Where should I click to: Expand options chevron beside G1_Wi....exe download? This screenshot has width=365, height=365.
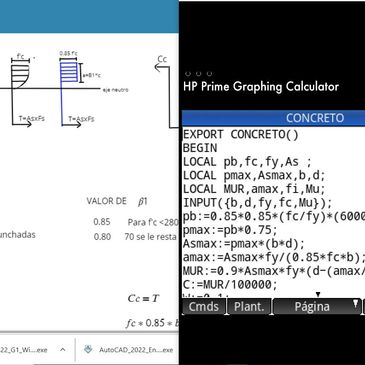pos(63,350)
